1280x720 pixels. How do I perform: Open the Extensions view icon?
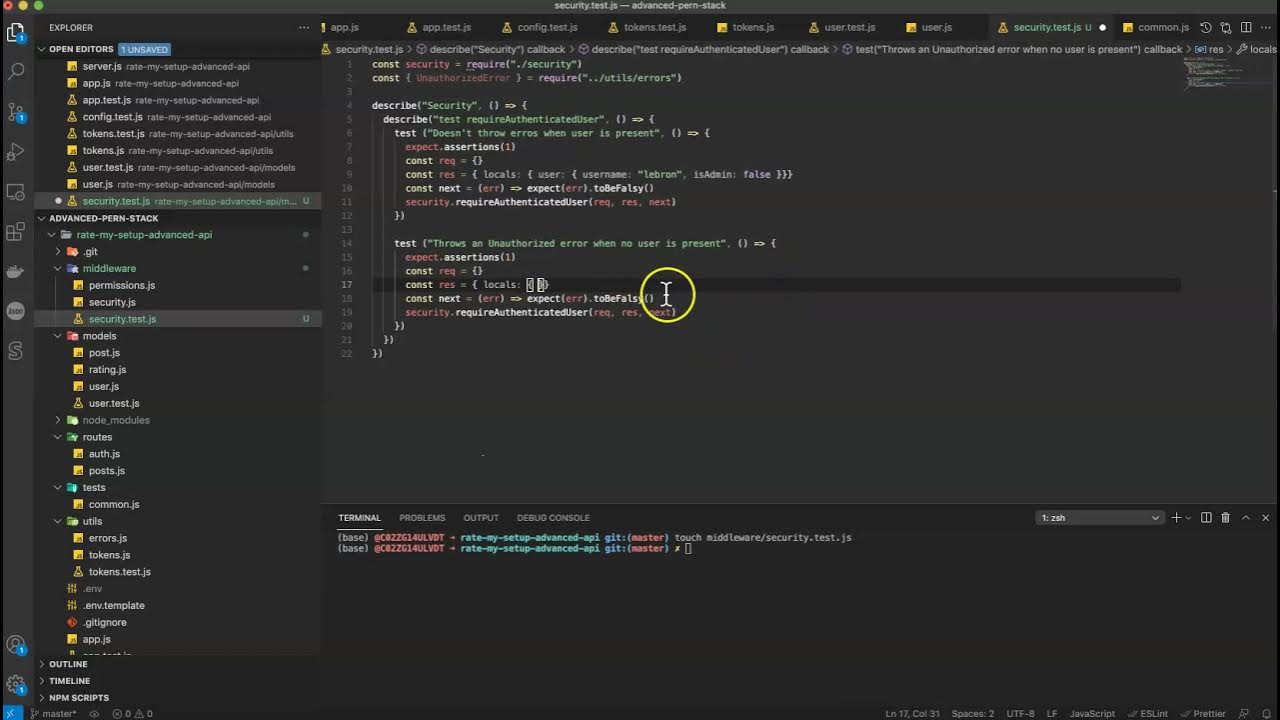click(16, 231)
